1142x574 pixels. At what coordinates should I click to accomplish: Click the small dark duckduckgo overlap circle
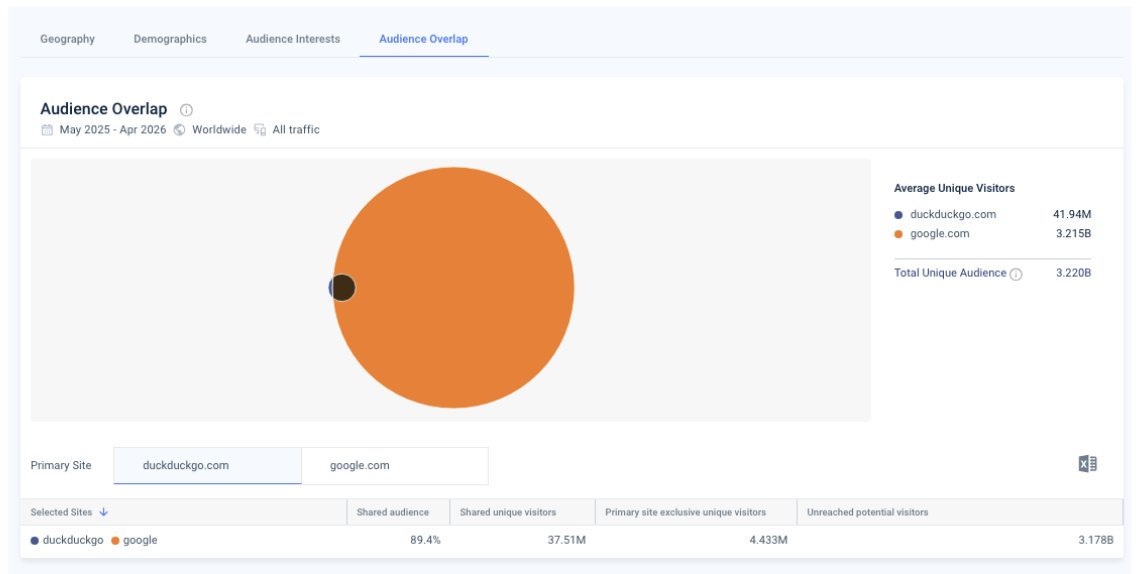tap(342, 288)
